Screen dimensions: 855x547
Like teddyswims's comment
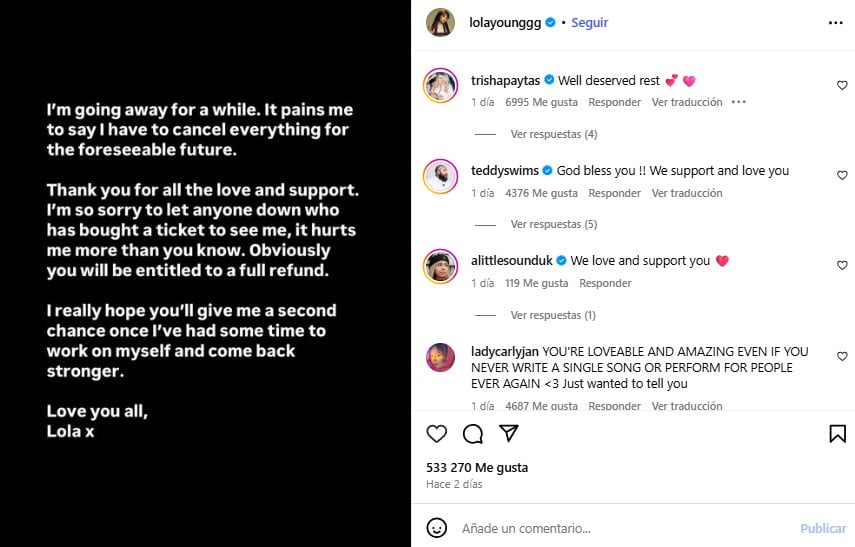tap(842, 176)
